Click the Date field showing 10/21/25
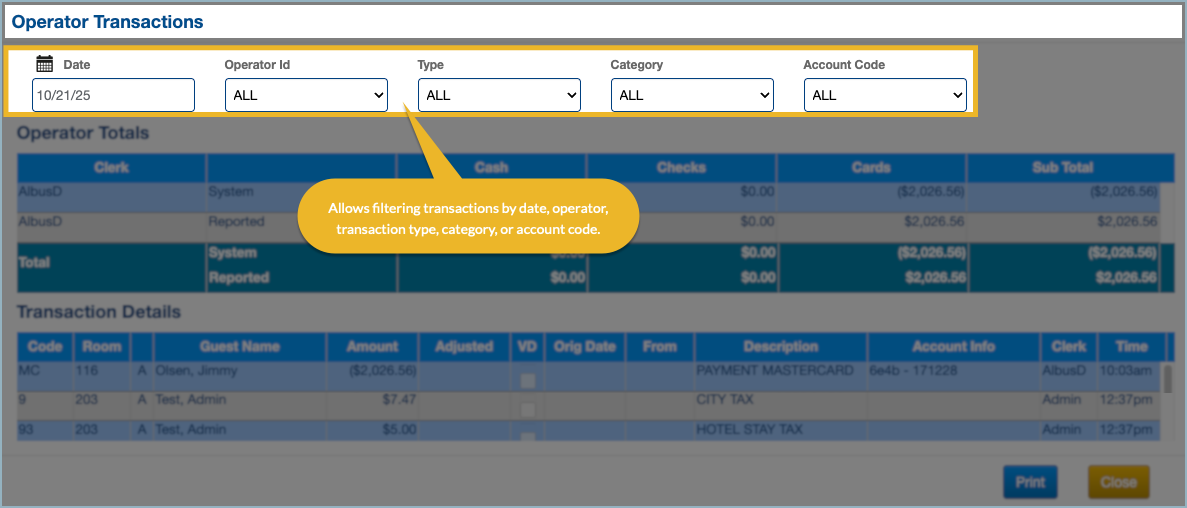Screen dimensions: 1187x508 [x=113, y=95]
